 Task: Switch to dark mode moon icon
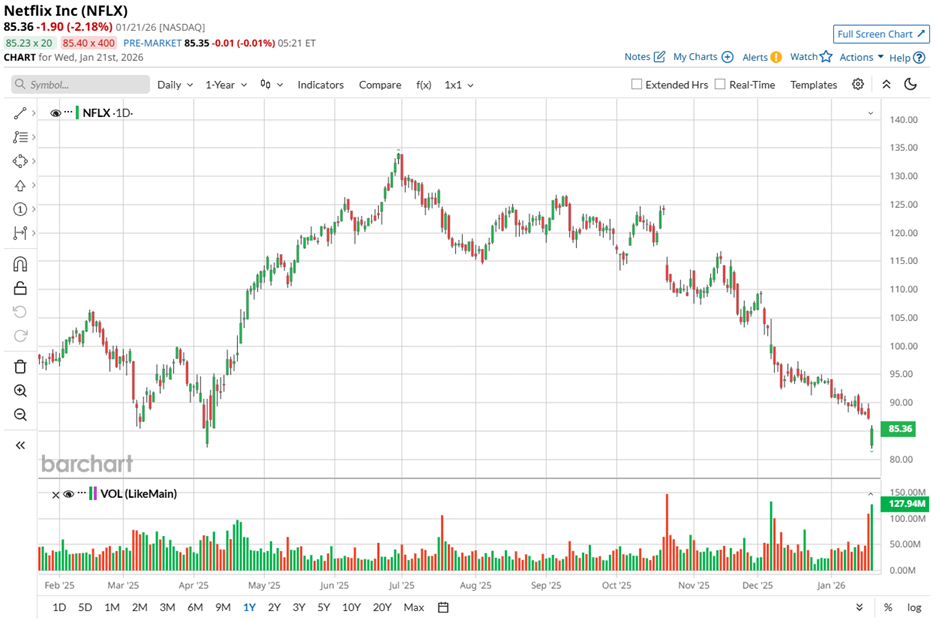pos(910,84)
